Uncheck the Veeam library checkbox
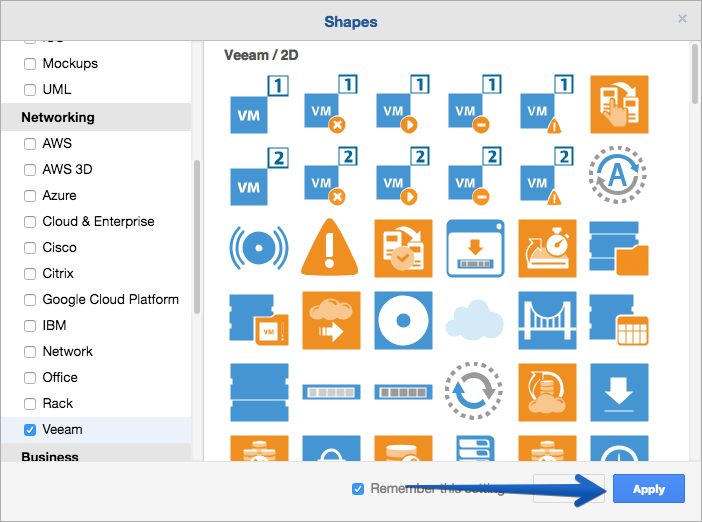Image resolution: width=702 pixels, height=522 pixels. pos(30,430)
